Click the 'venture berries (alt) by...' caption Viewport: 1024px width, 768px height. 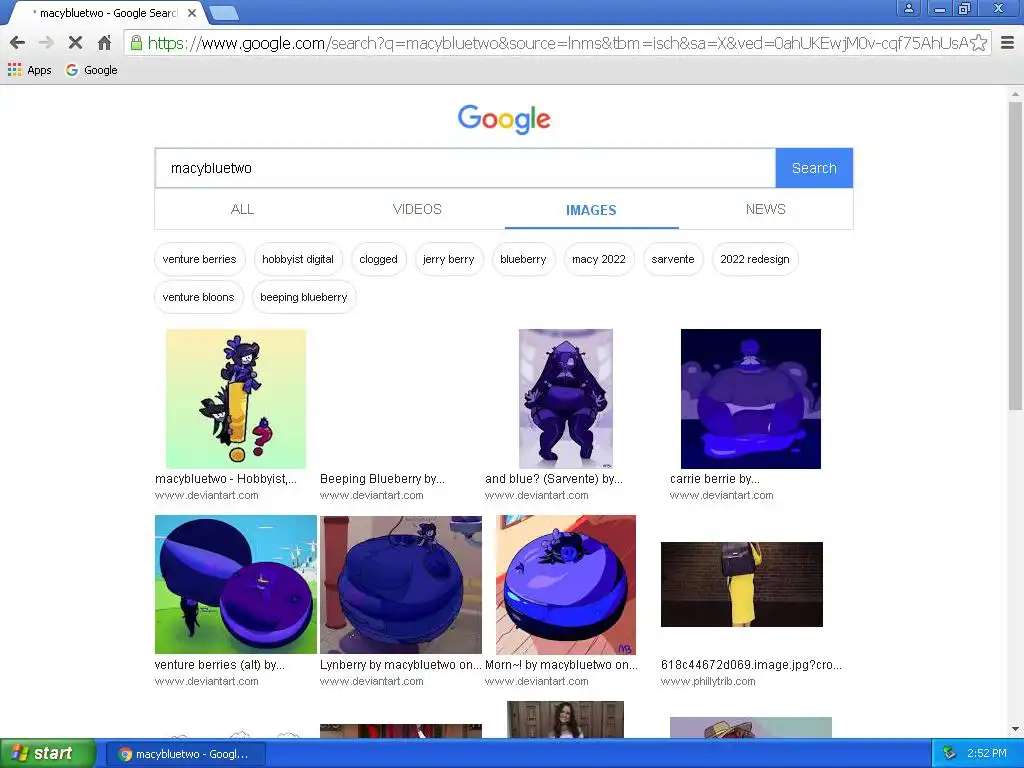[x=219, y=665]
